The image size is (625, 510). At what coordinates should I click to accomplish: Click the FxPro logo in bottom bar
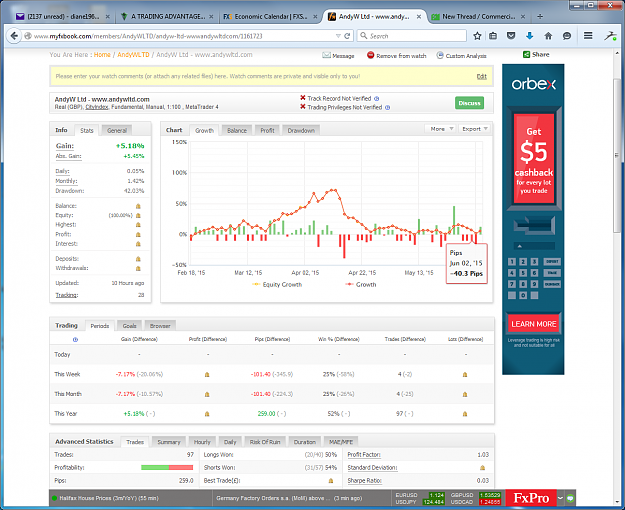(531, 498)
